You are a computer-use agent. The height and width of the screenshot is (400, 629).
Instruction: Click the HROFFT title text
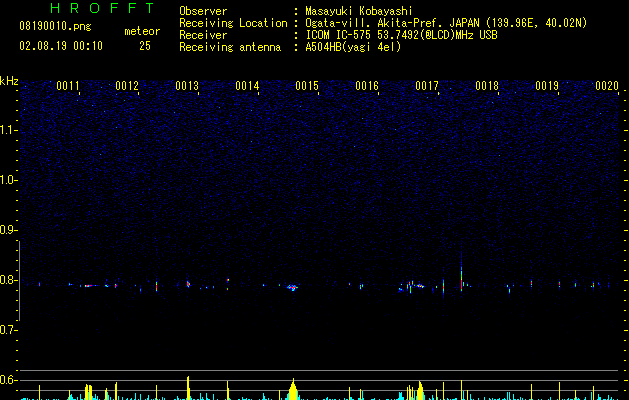coord(102,8)
